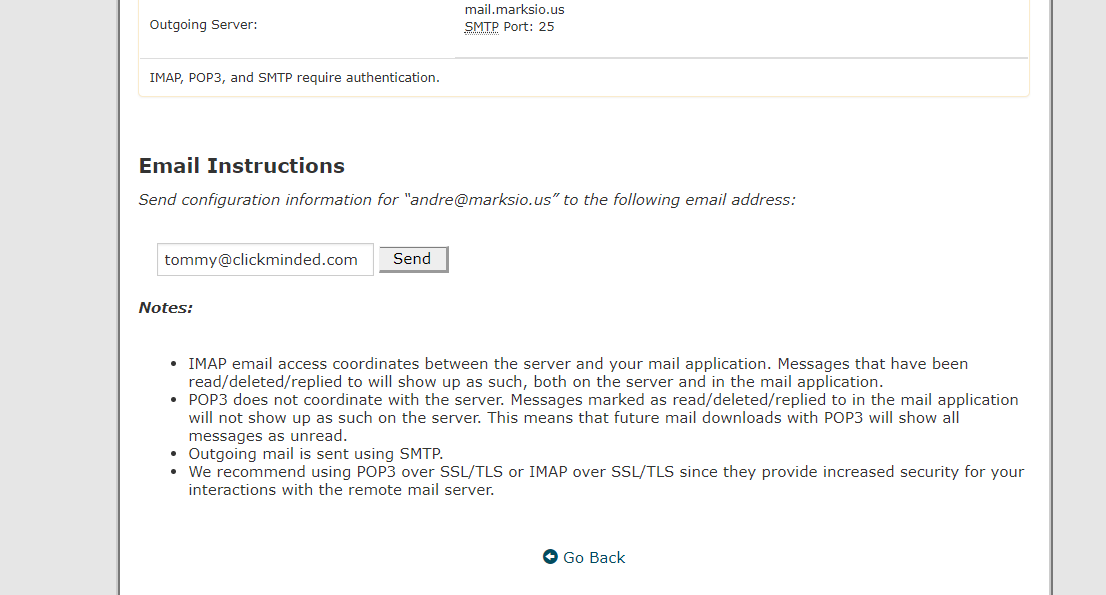Click the IMAP email access note

point(578,372)
